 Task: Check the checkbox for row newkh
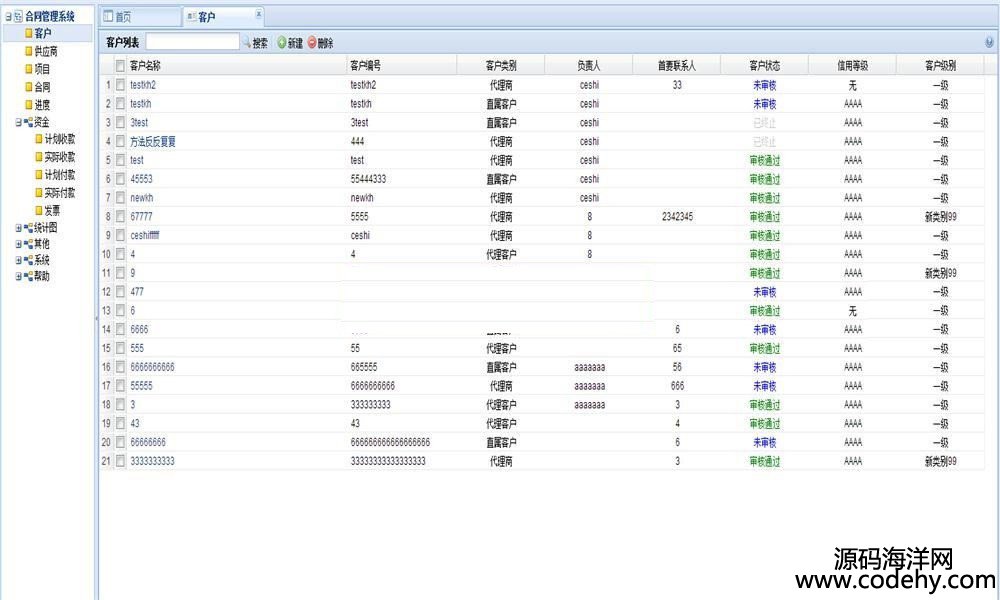tap(120, 198)
